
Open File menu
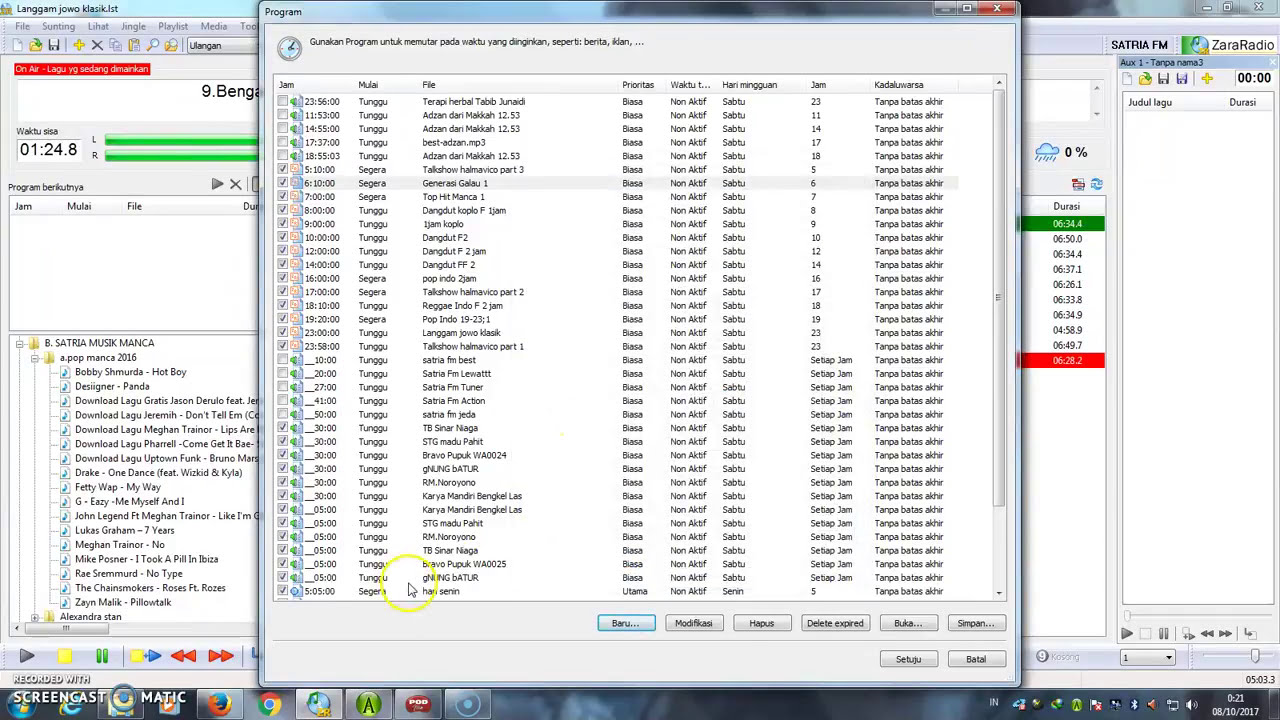[x=22, y=26]
